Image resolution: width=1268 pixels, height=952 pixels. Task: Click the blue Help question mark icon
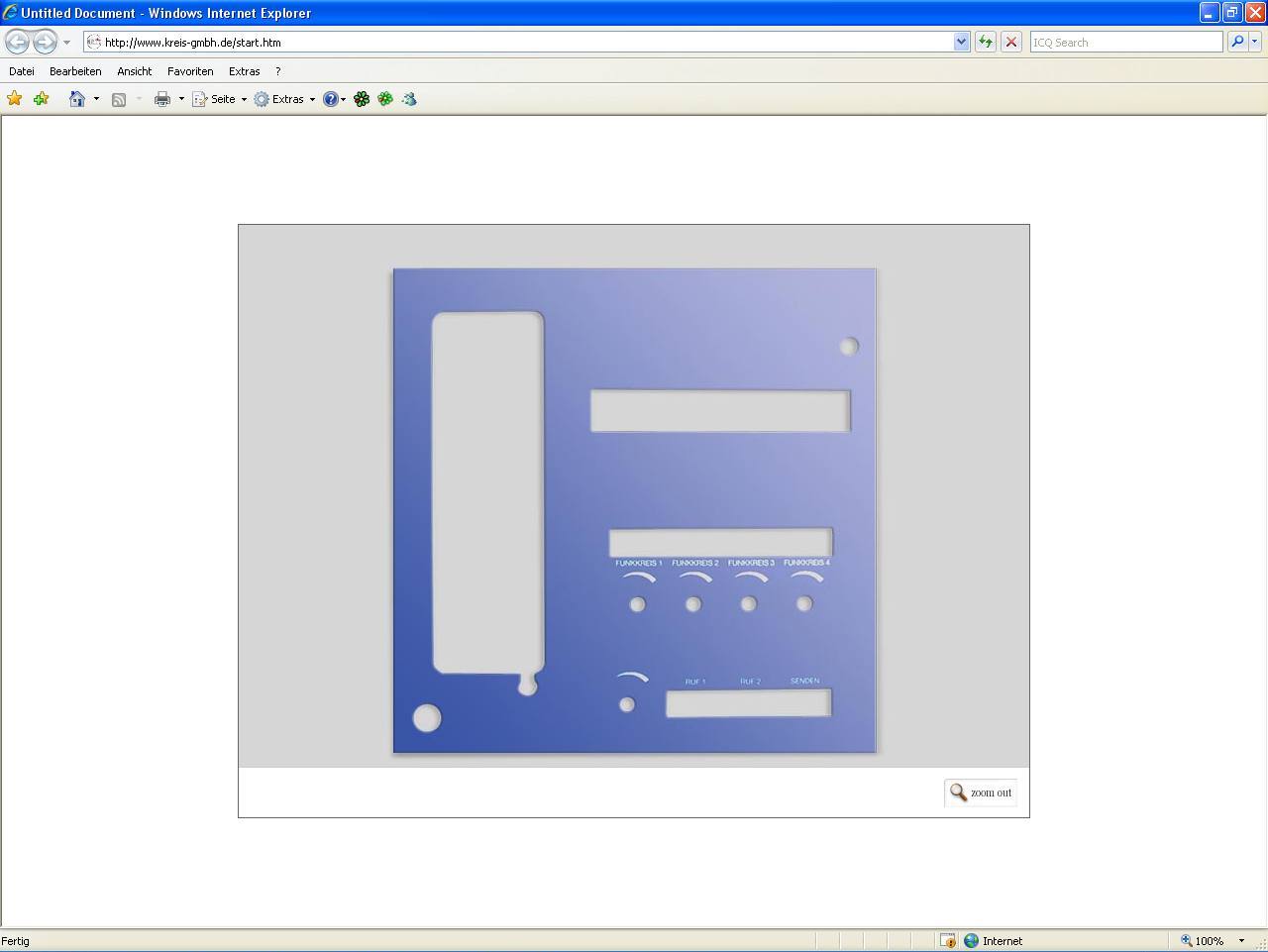(x=331, y=99)
